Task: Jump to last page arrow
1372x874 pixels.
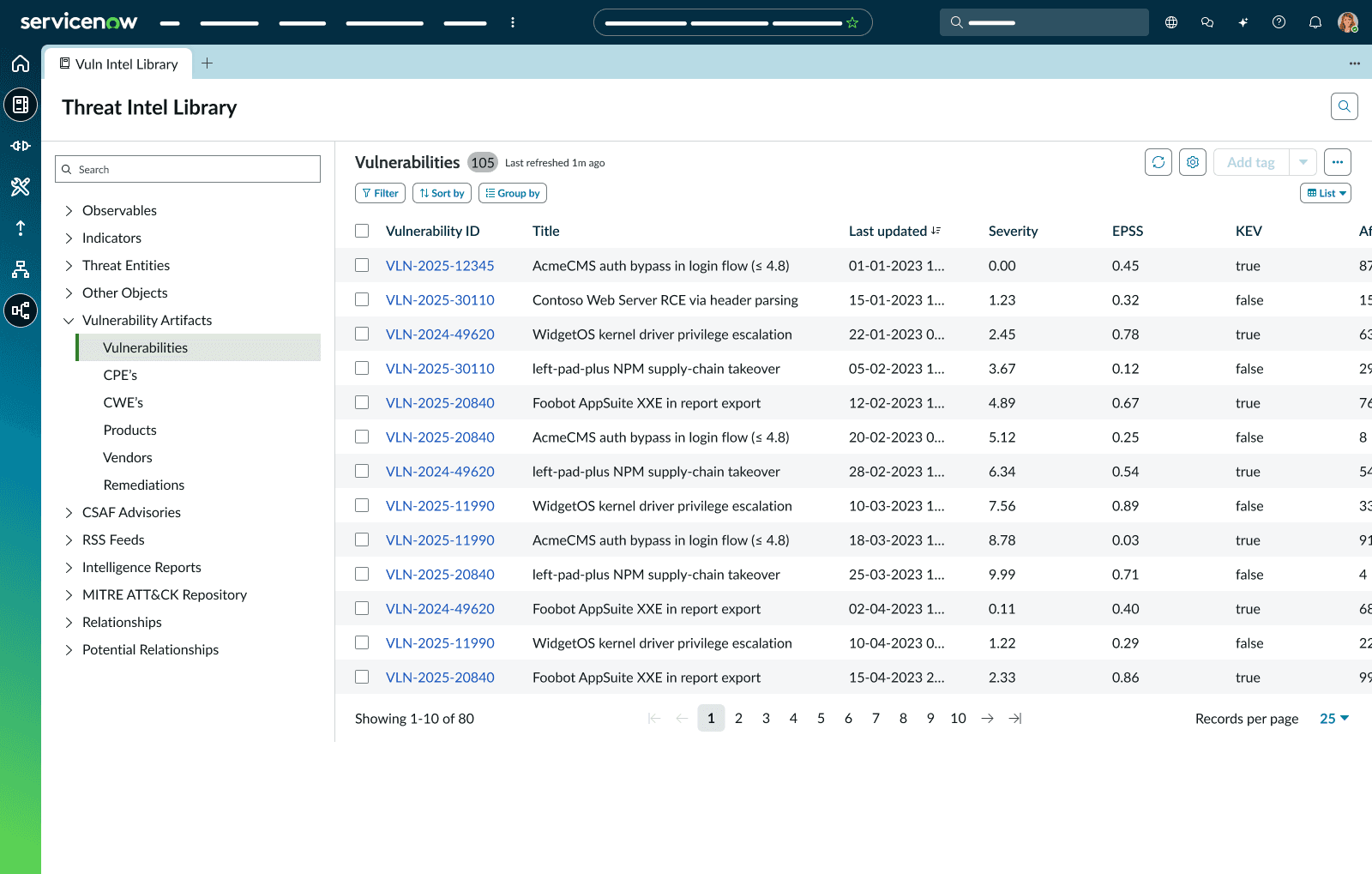Action: tap(1015, 718)
